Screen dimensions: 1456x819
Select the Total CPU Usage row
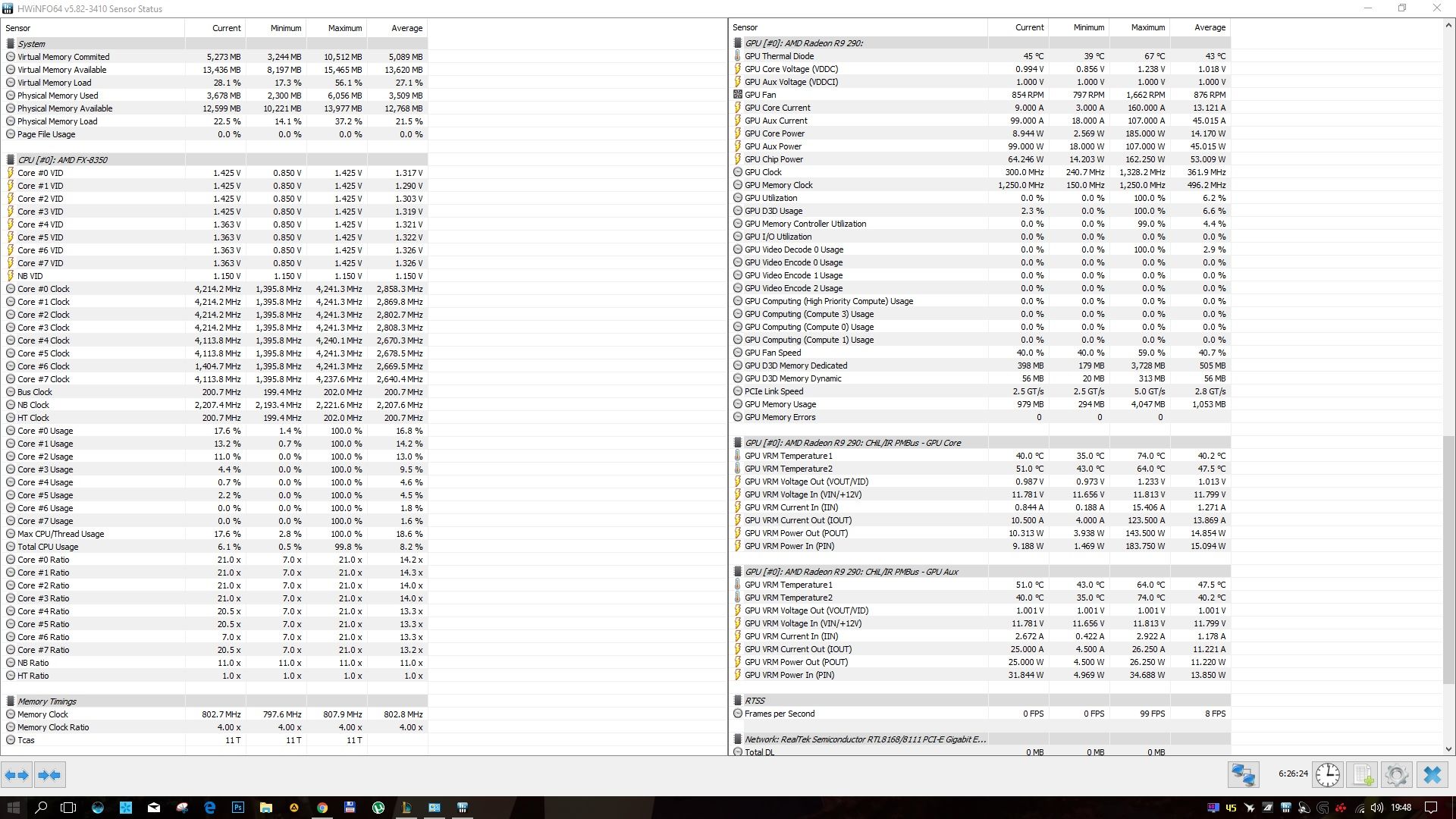pos(215,547)
